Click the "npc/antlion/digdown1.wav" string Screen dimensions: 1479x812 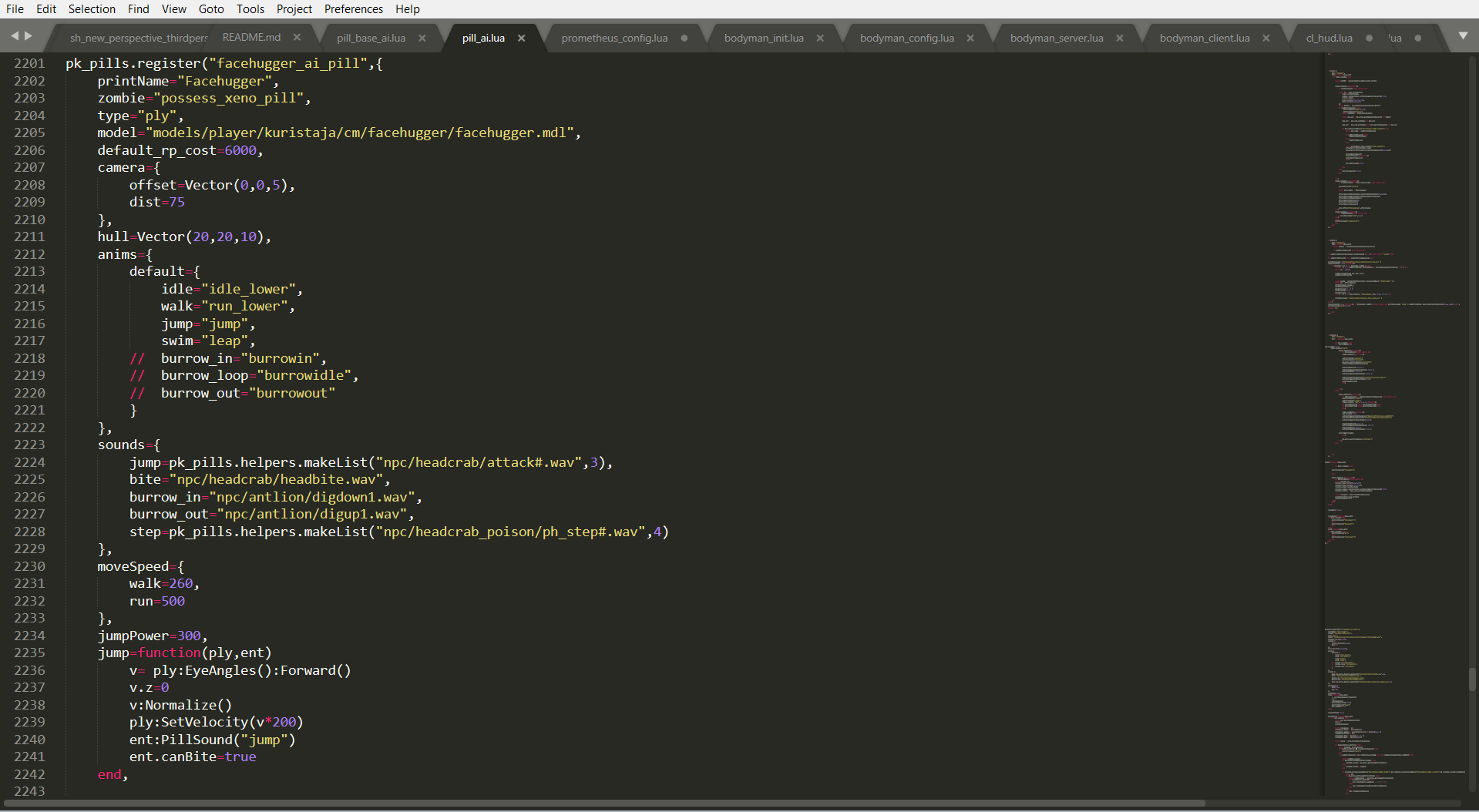coord(311,497)
